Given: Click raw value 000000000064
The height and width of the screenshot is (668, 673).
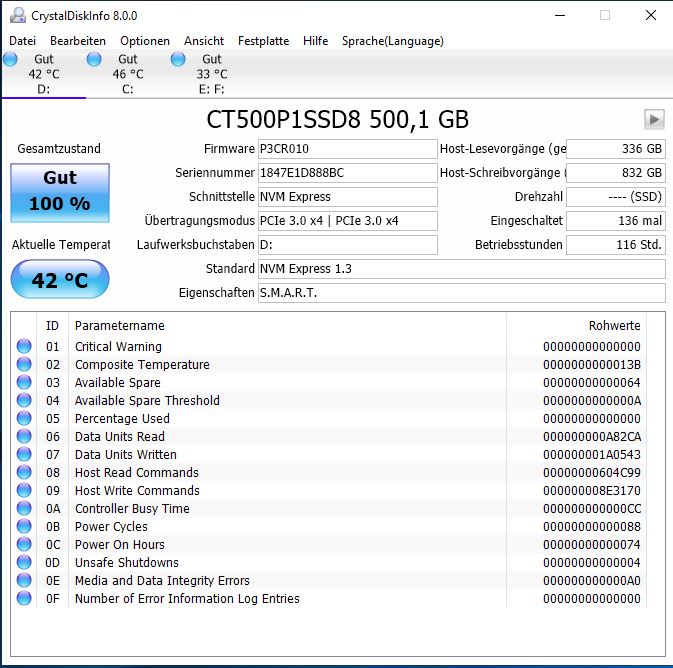Looking at the screenshot, I should [x=592, y=383].
